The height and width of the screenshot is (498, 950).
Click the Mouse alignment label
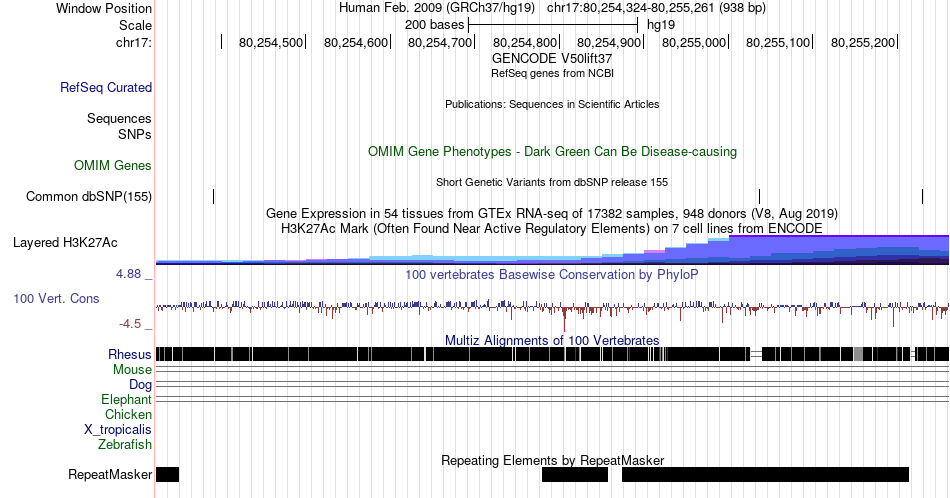click(132, 370)
